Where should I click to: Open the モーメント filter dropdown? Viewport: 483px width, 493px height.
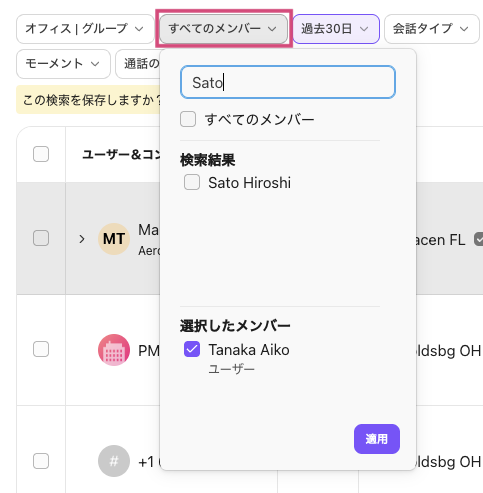tap(63, 64)
